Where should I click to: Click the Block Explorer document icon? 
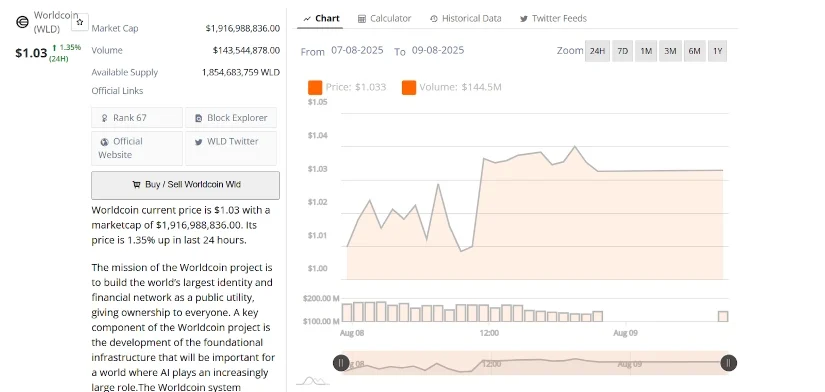tap(198, 118)
